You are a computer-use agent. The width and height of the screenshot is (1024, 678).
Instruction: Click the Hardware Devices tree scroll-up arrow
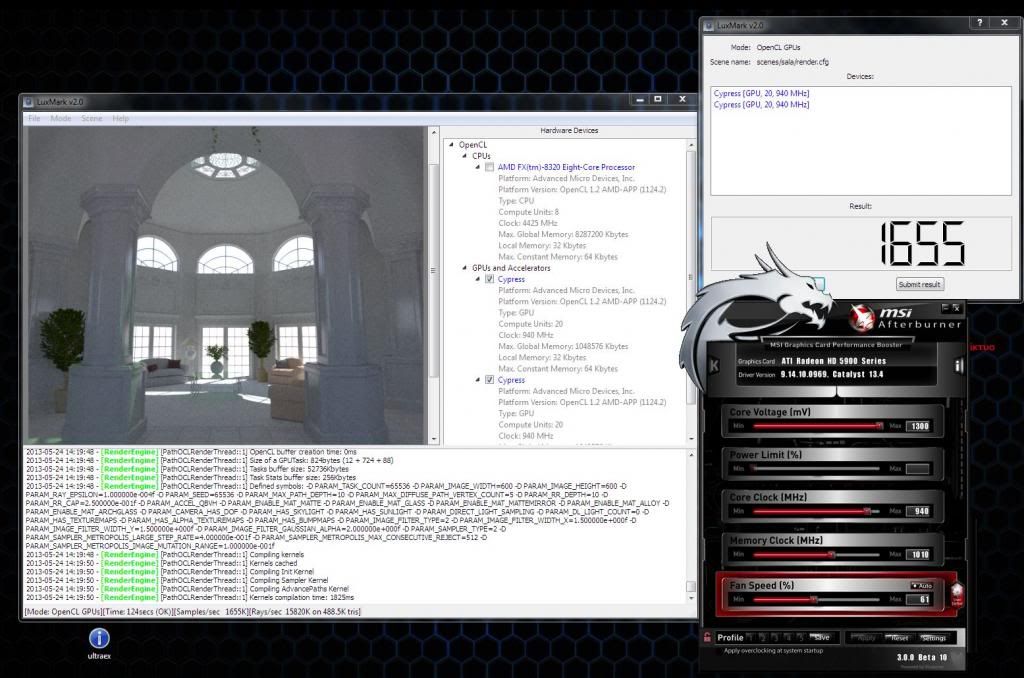click(691, 144)
